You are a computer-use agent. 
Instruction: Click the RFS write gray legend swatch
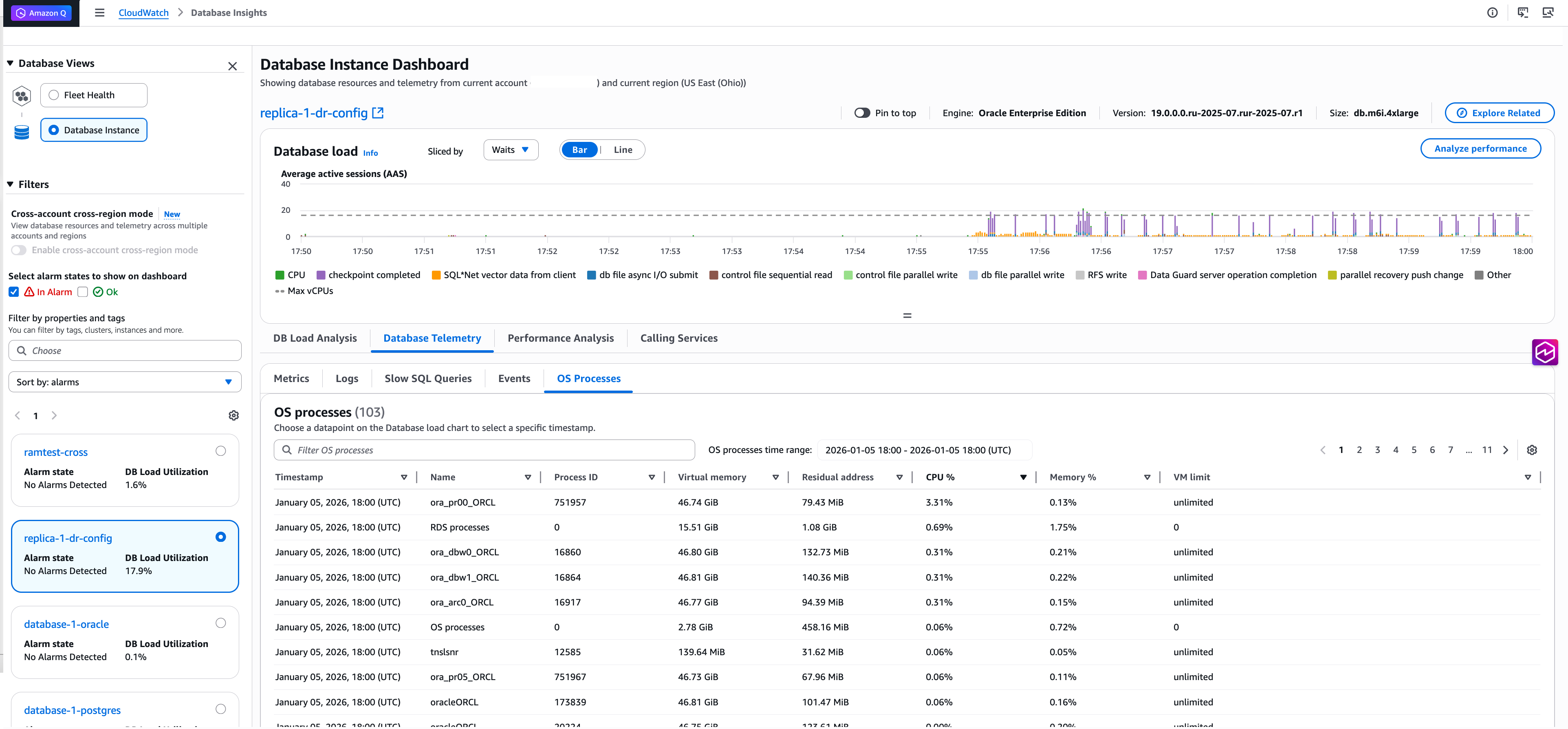[x=1080, y=275]
